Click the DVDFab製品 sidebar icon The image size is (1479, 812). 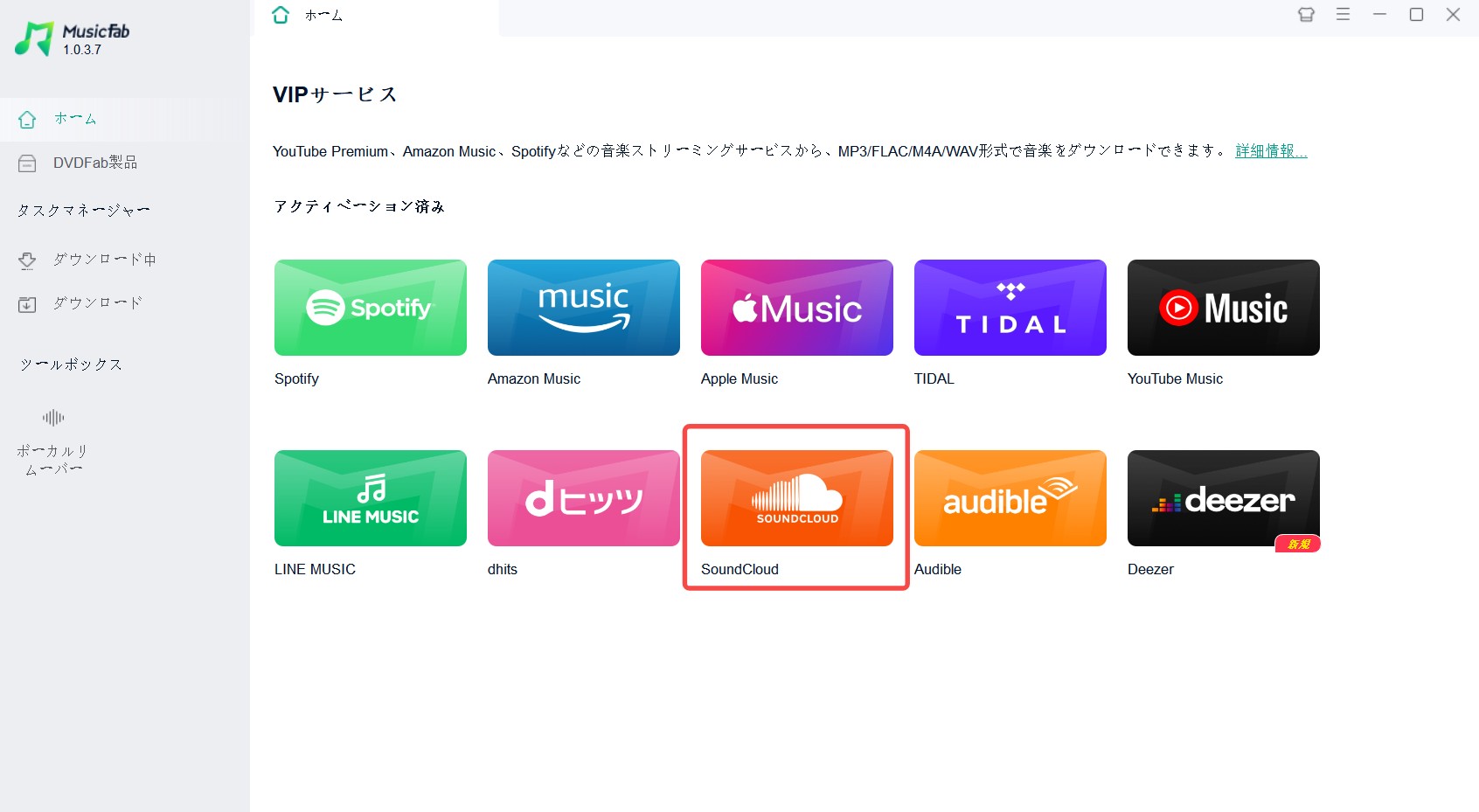(27, 163)
